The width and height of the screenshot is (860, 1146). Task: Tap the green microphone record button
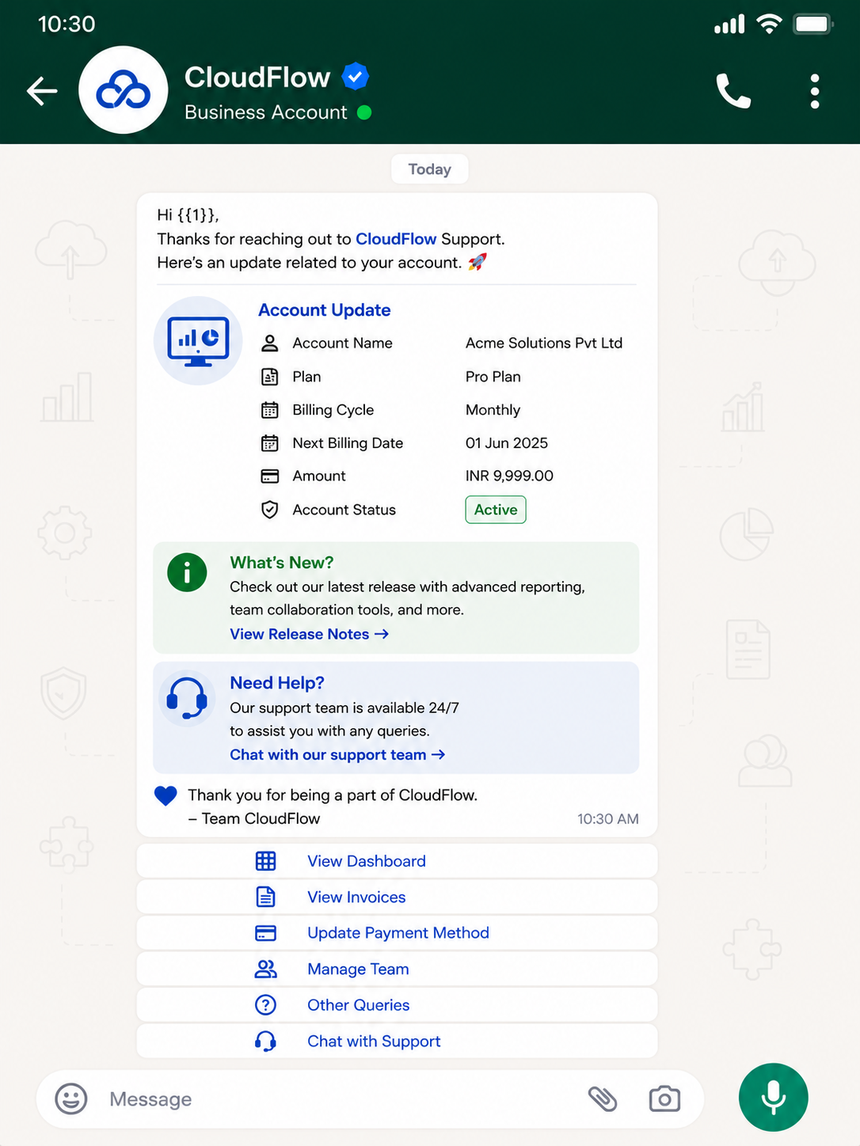pyautogui.click(x=773, y=1097)
